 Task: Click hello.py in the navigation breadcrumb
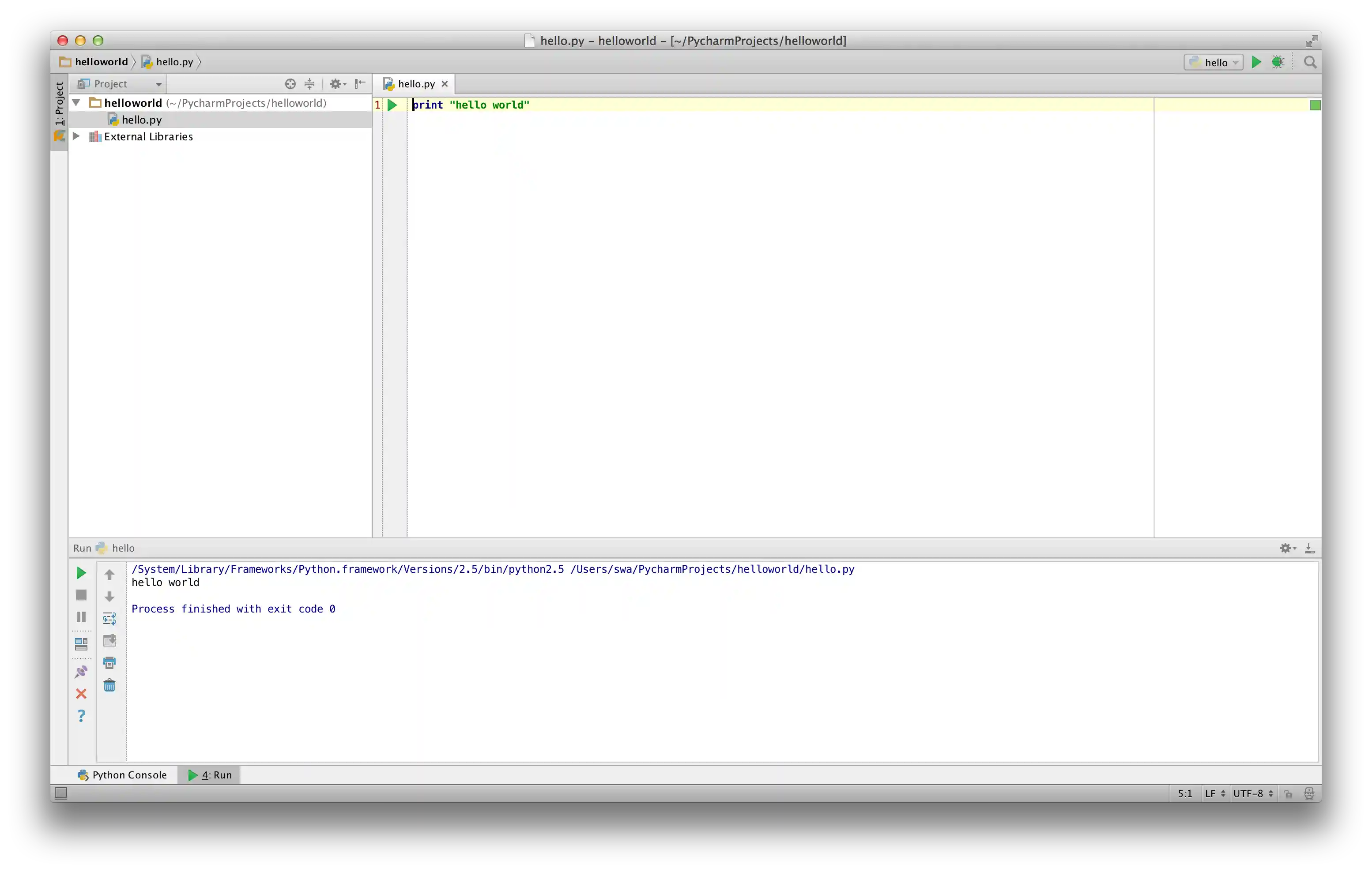point(167,61)
